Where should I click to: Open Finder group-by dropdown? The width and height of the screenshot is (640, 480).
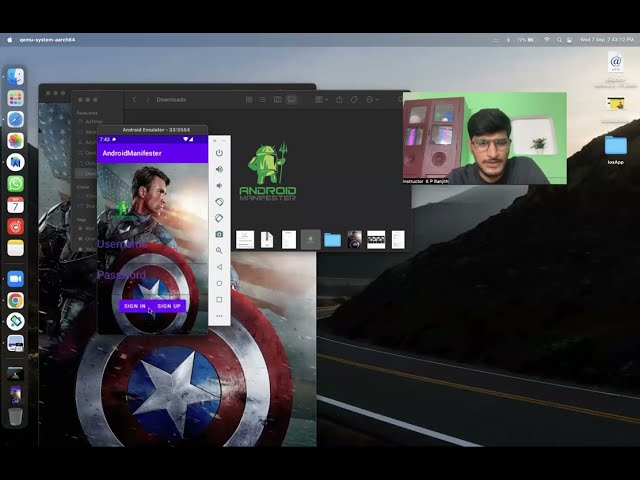[x=321, y=100]
